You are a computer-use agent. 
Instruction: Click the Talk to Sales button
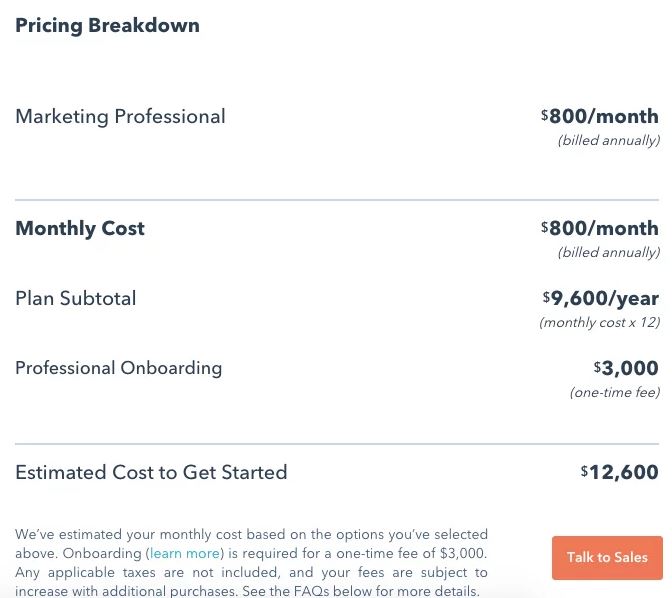tap(607, 557)
